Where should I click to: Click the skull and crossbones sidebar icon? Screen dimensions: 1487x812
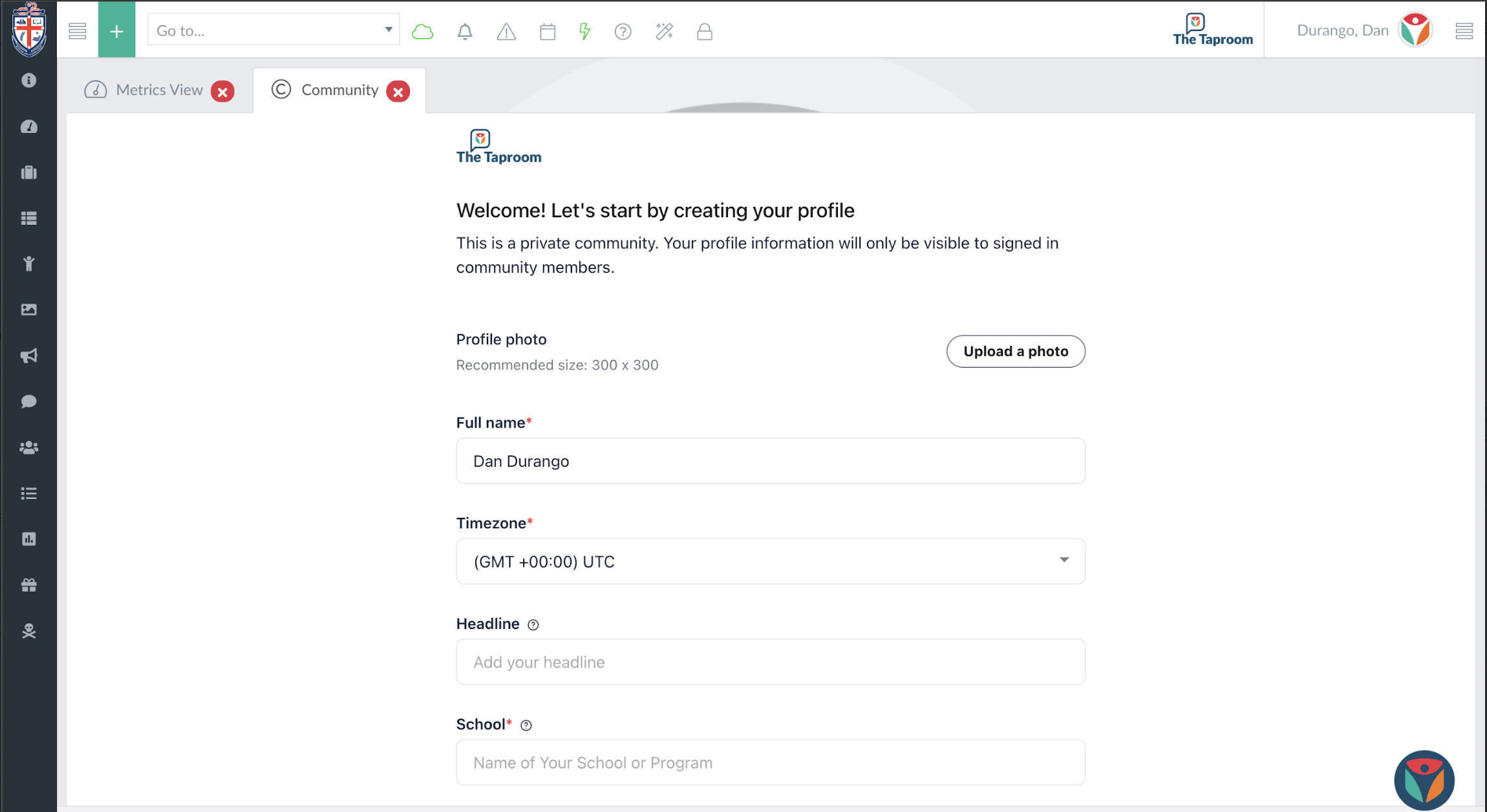[x=28, y=631]
